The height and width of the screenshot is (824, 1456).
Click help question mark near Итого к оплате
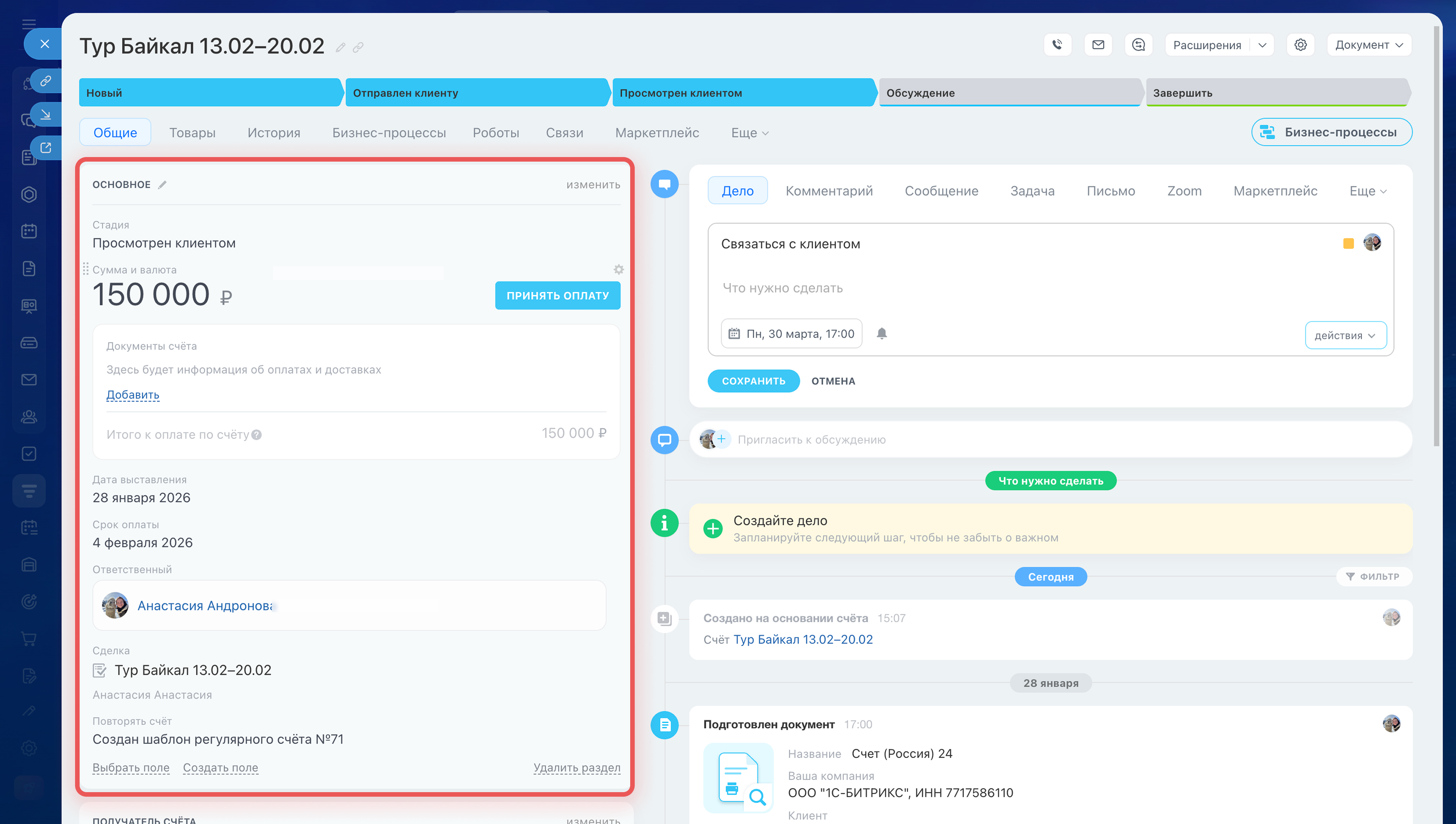[256, 435]
